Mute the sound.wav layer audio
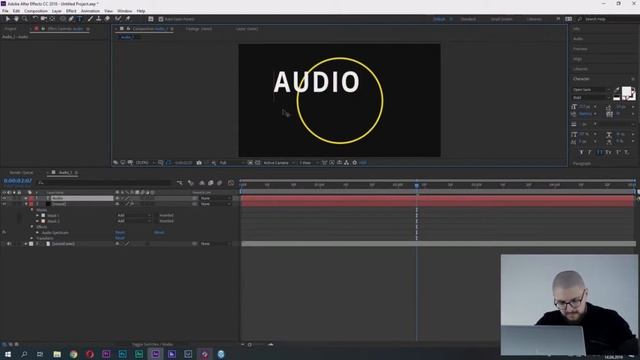Screen dimensions: 640x360 (x=9, y=244)
